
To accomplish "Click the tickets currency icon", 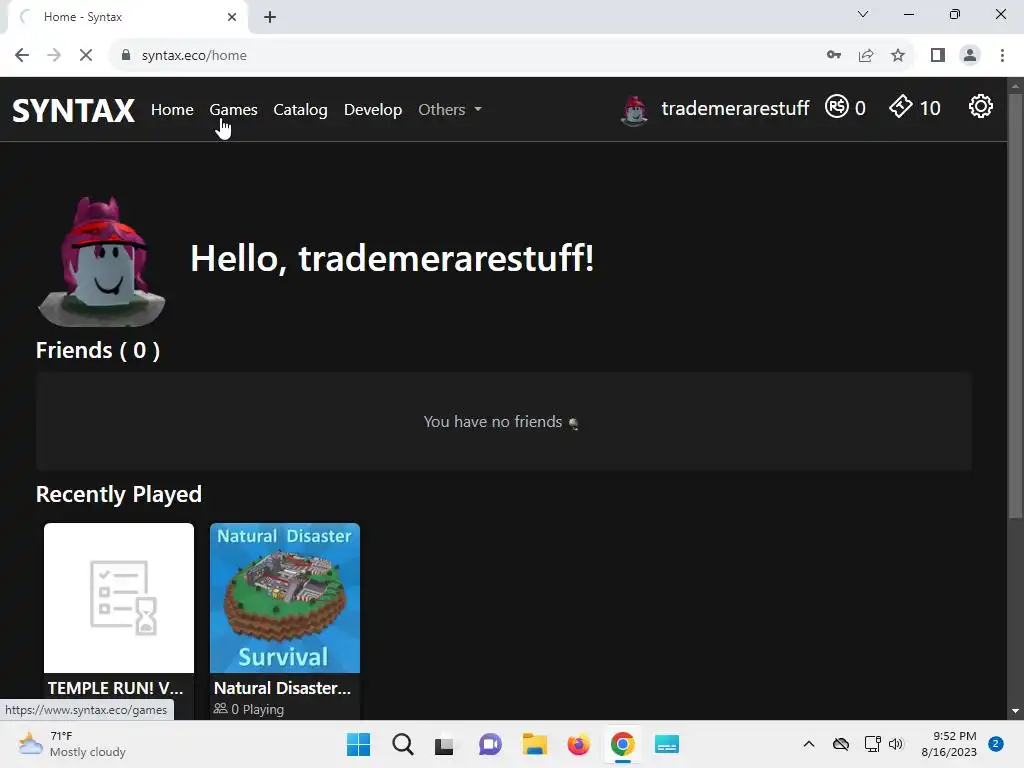I will click(x=901, y=106).
